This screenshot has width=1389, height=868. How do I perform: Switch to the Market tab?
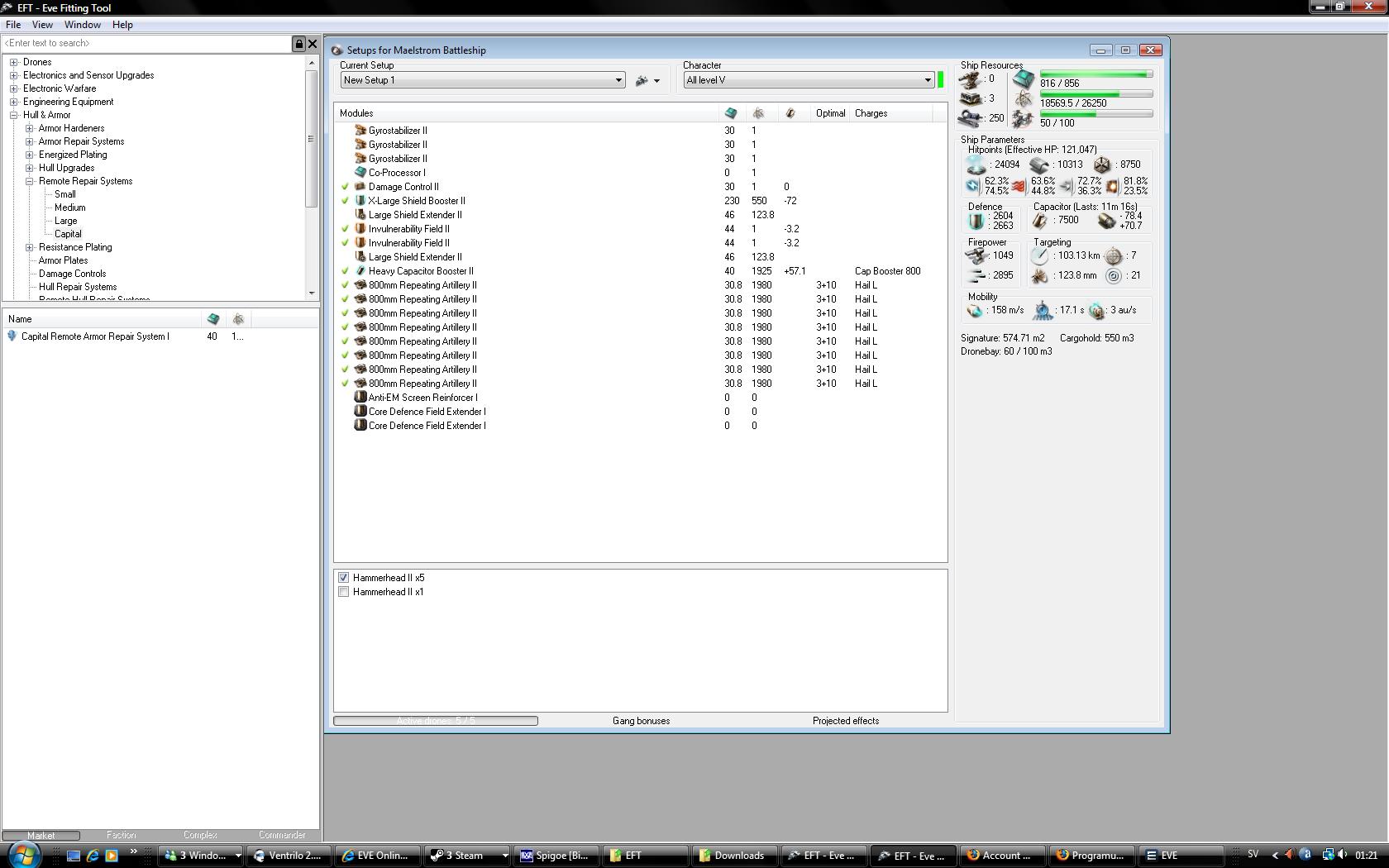(41, 835)
